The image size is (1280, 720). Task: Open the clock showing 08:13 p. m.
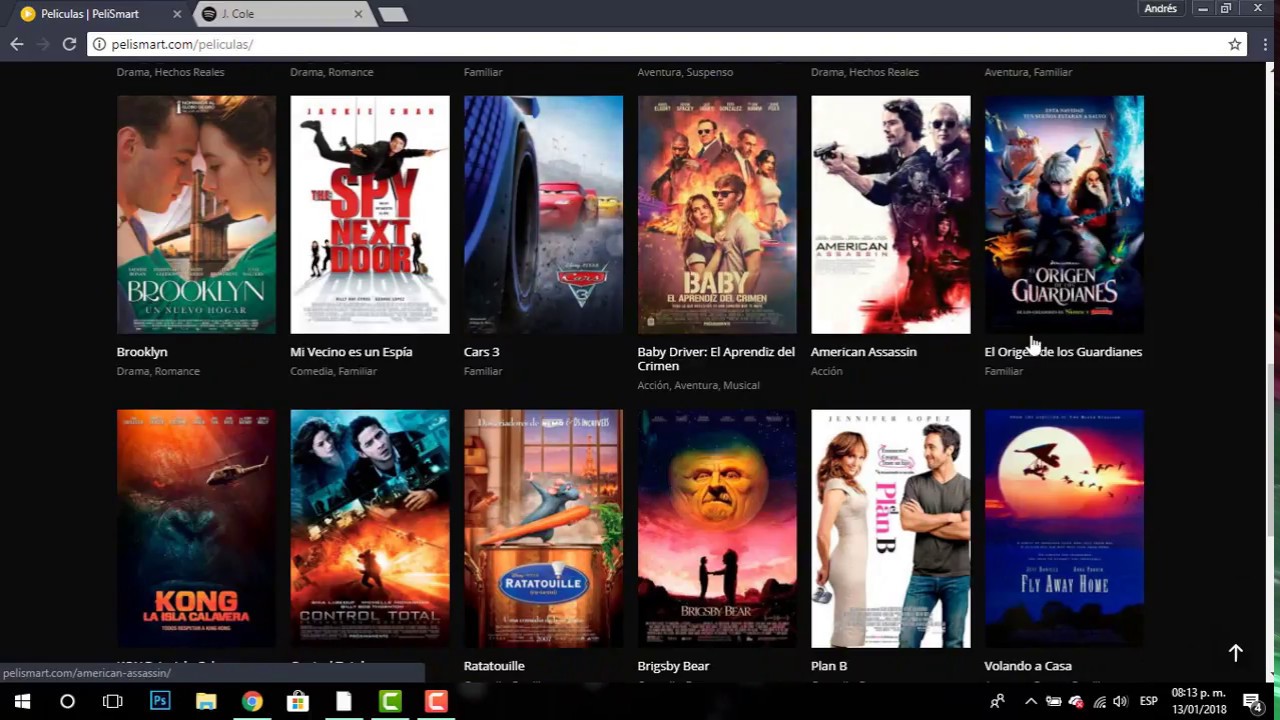1199,701
